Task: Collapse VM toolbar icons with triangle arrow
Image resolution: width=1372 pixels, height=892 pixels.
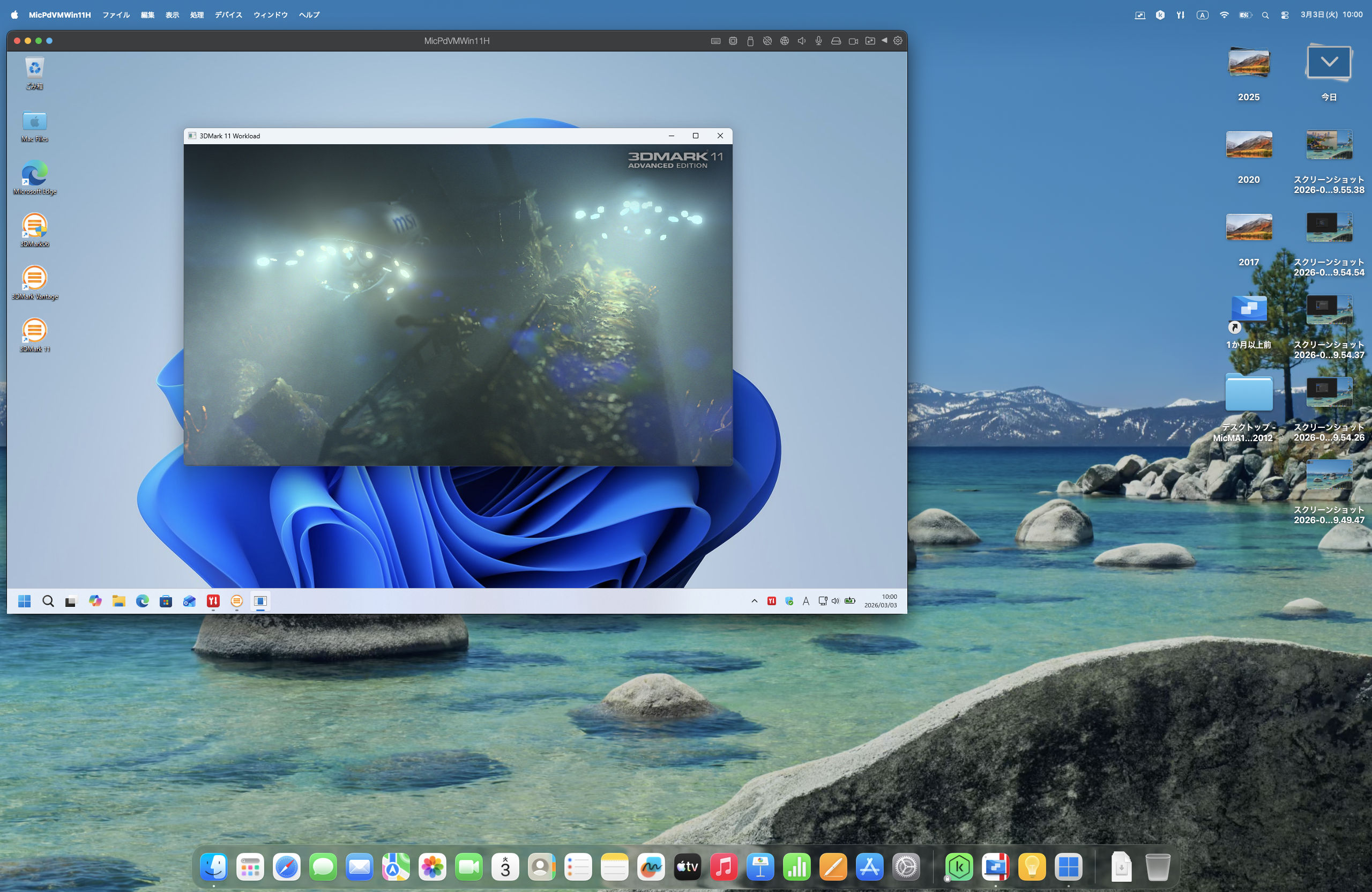Action: pyautogui.click(x=884, y=40)
